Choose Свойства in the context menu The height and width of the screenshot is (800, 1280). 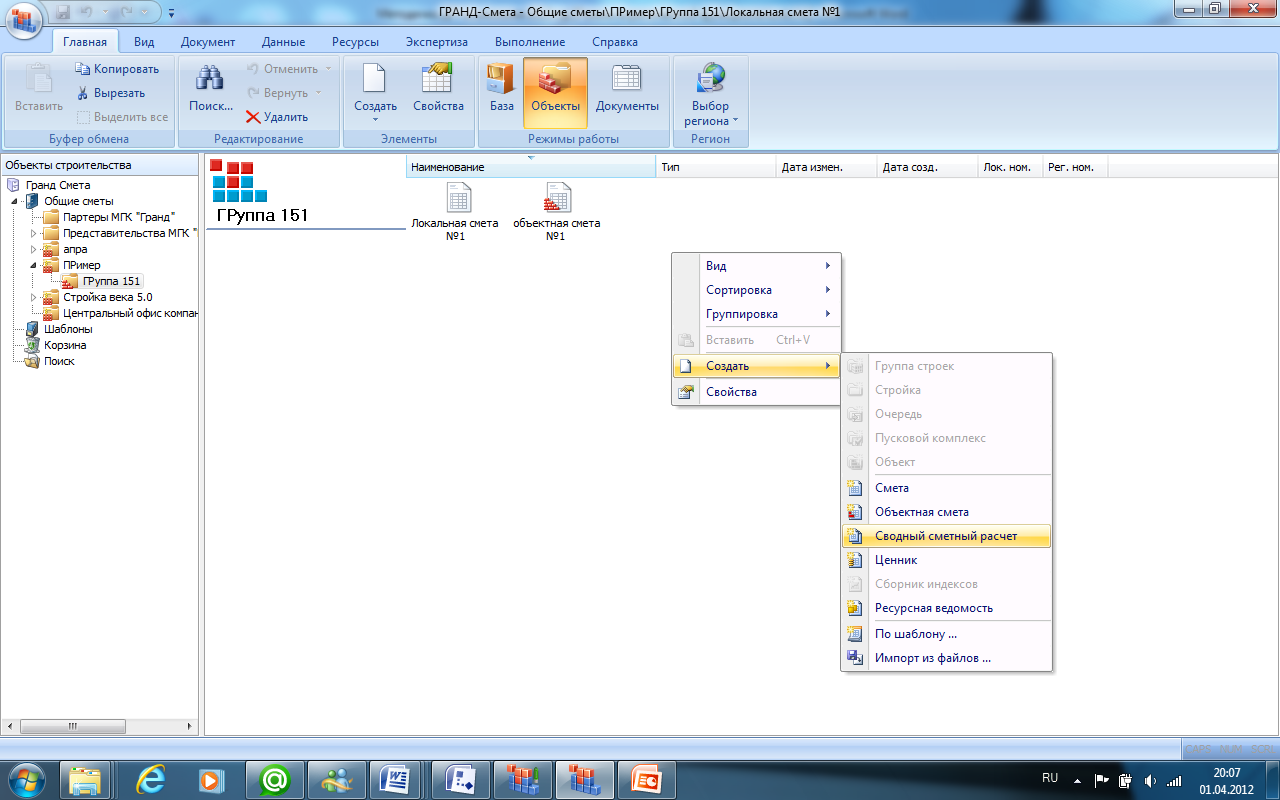[756, 392]
